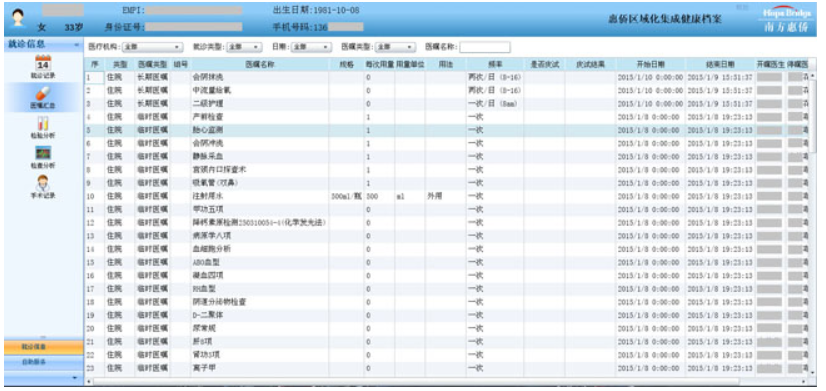Select row 7 静脉采血
The width and height of the screenshot is (826, 391).
(x=447, y=157)
